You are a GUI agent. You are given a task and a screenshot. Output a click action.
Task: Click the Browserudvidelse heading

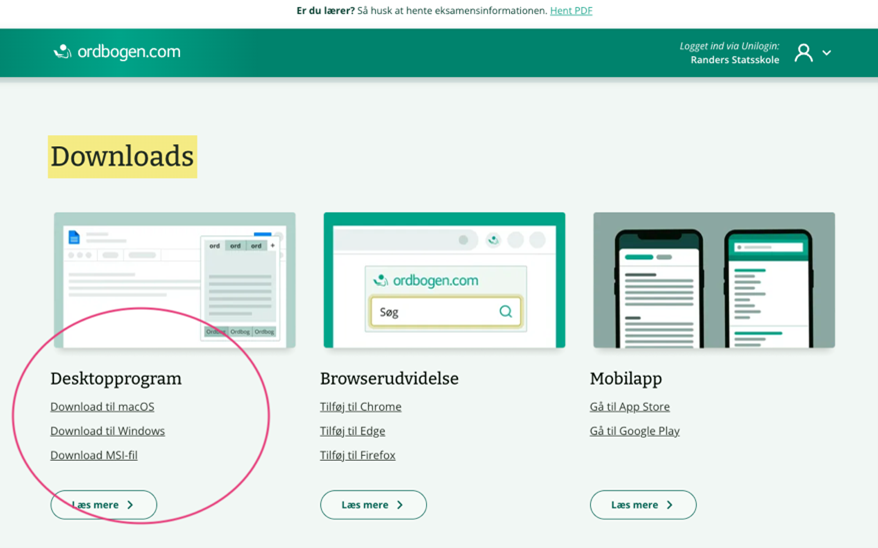click(x=389, y=379)
